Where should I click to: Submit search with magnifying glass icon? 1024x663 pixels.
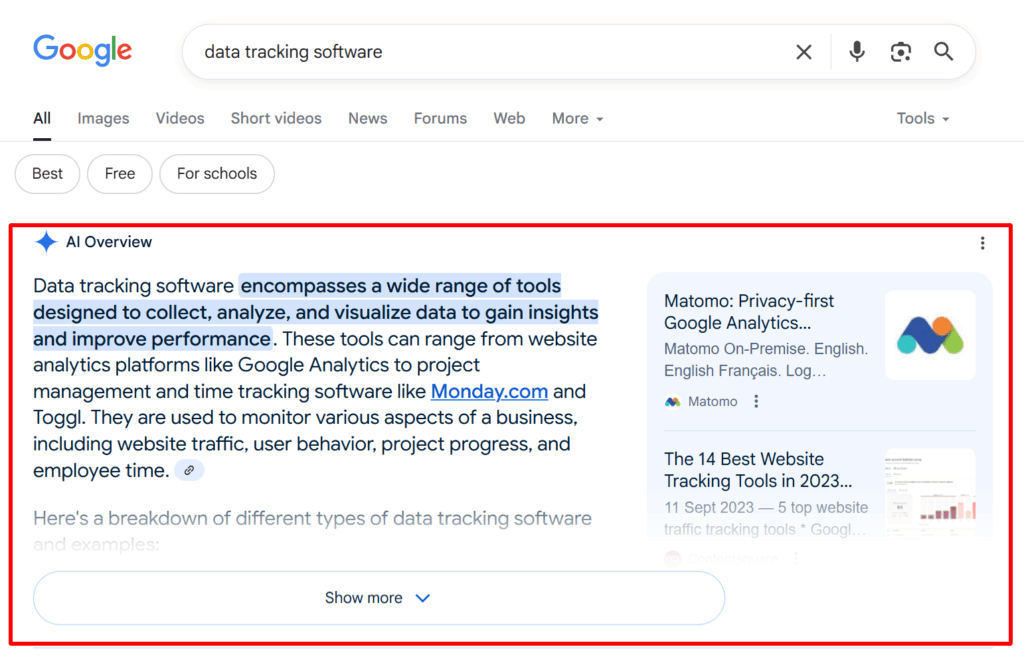click(x=944, y=52)
